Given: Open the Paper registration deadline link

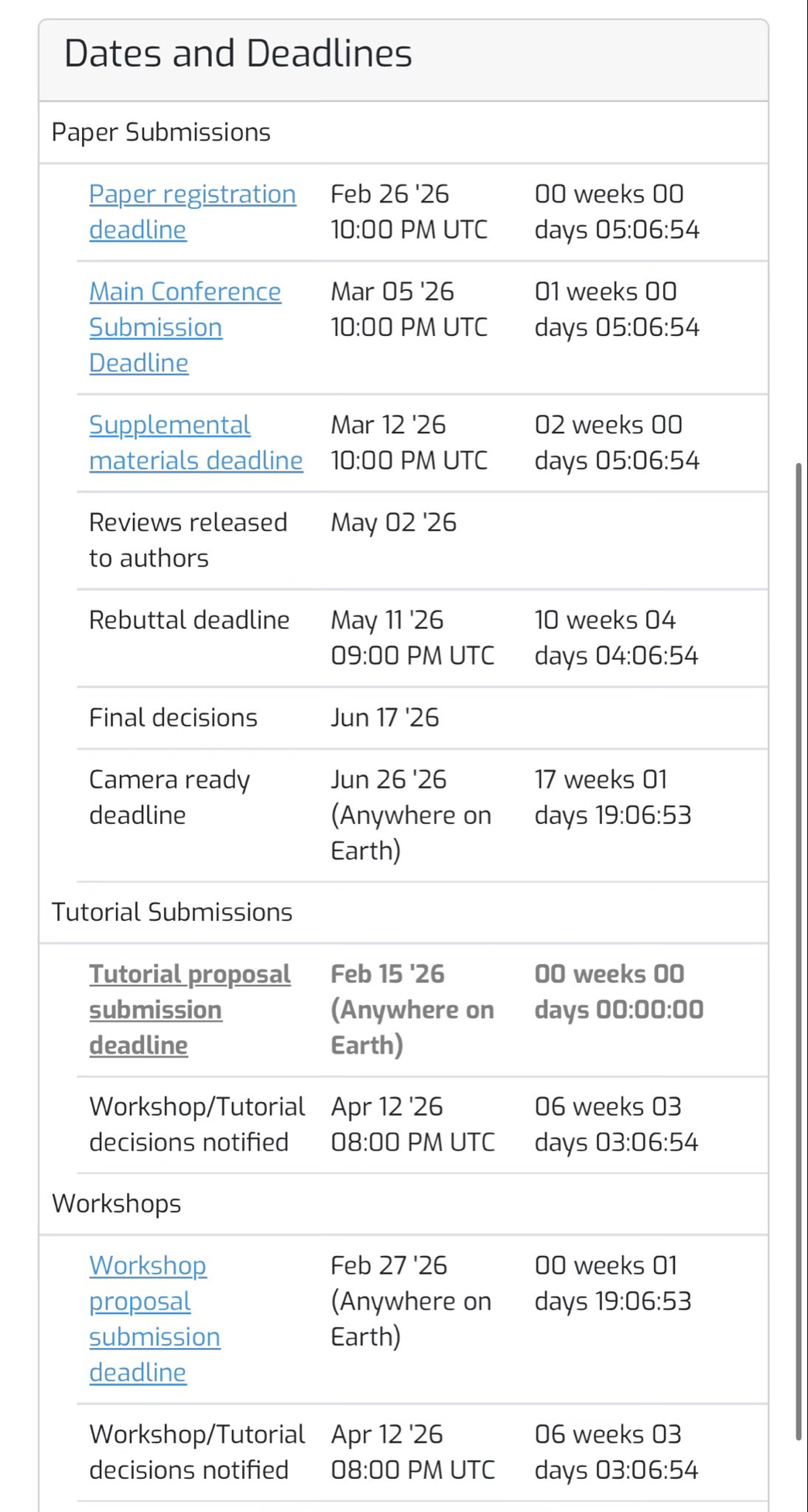Looking at the screenshot, I should tap(191, 211).
